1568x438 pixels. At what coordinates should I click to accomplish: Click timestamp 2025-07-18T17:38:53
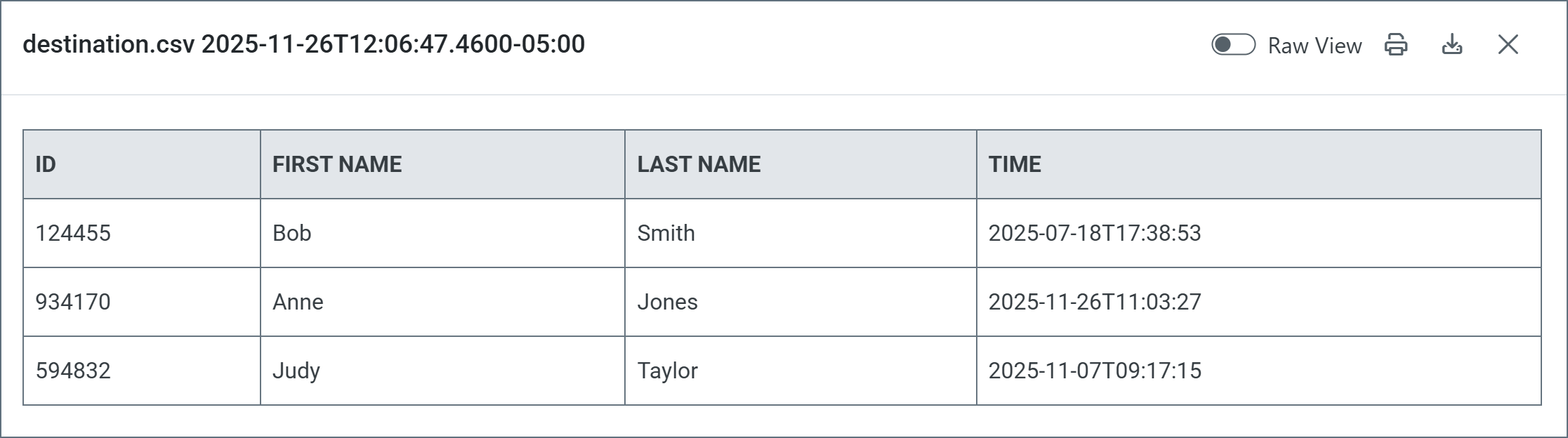pyautogui.click(x=1095, y=233)
